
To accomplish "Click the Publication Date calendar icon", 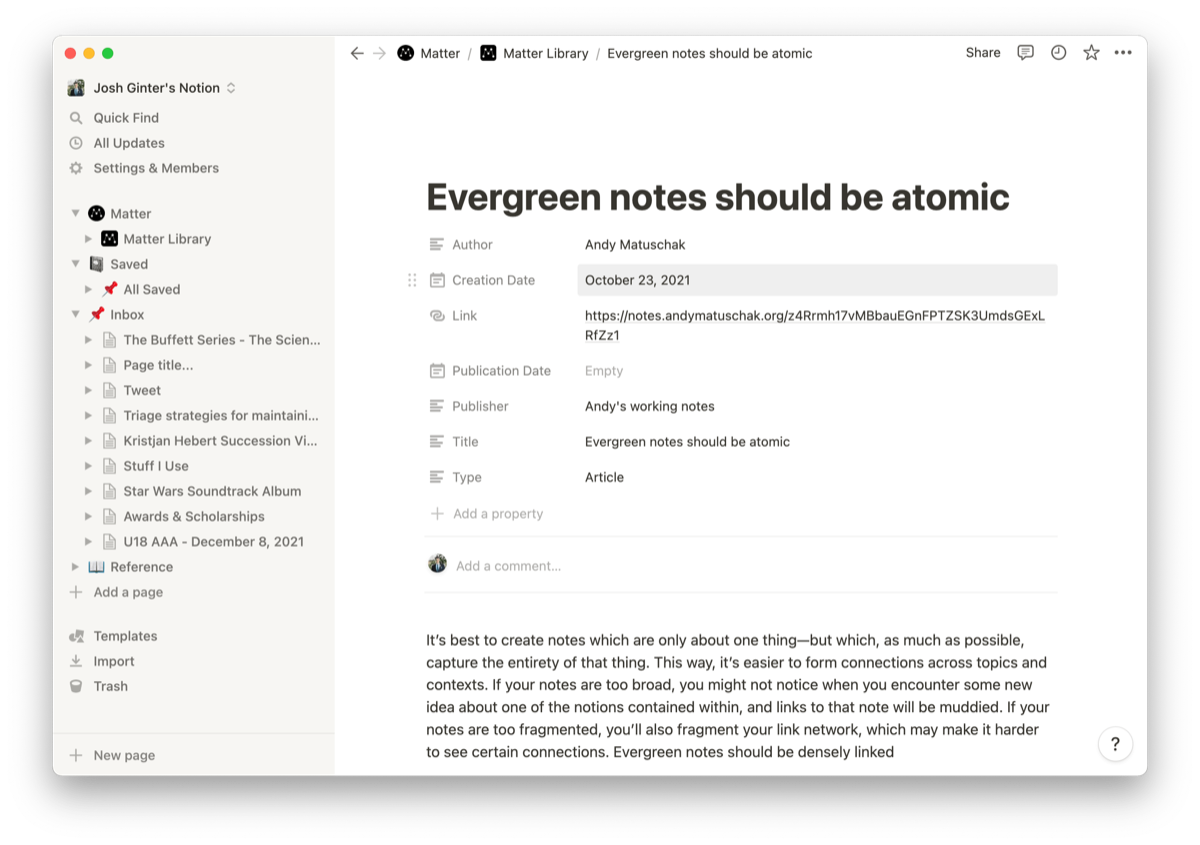I will click(437, 371).
